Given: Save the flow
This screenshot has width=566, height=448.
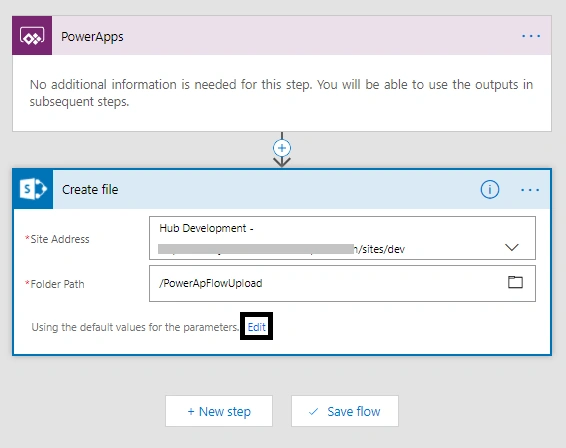Looking at the screenshot, I should coord(345,411).
